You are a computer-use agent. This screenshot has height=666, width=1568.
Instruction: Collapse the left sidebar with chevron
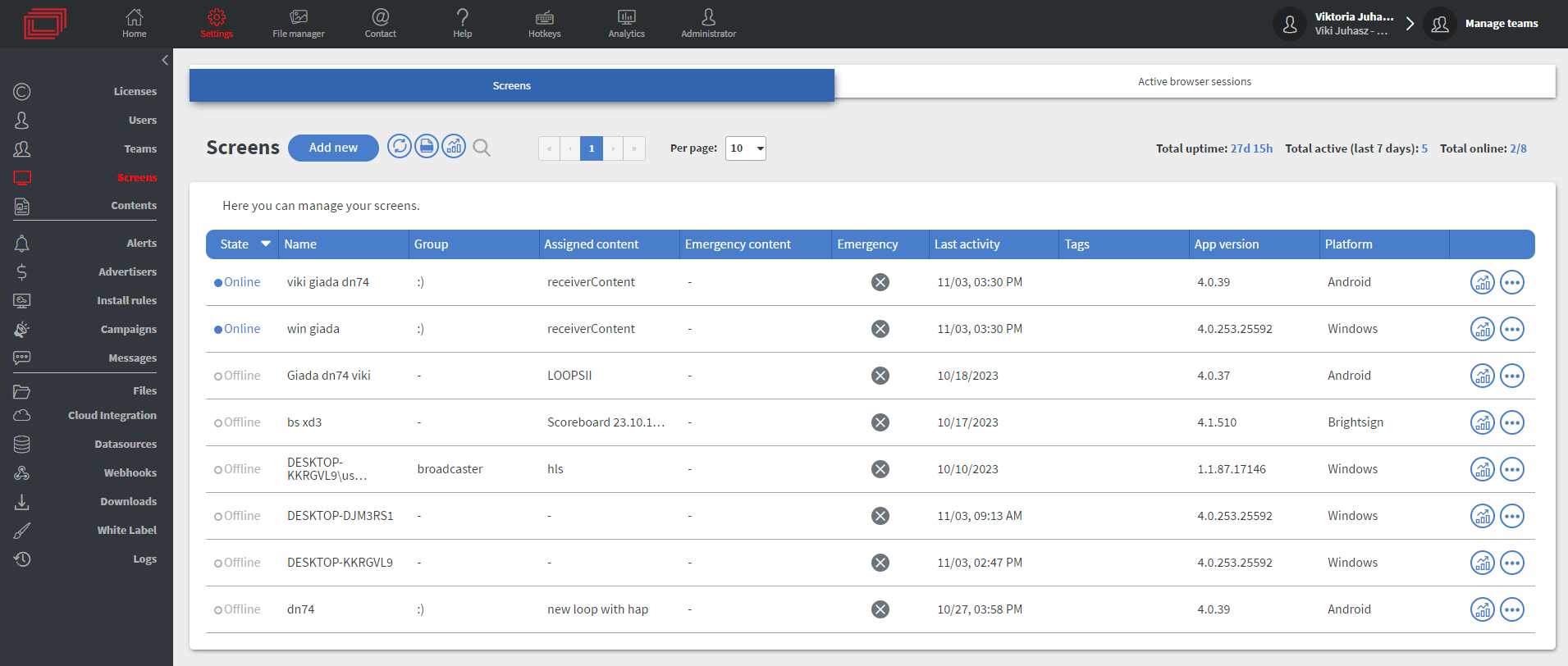(x=165, y=60)
